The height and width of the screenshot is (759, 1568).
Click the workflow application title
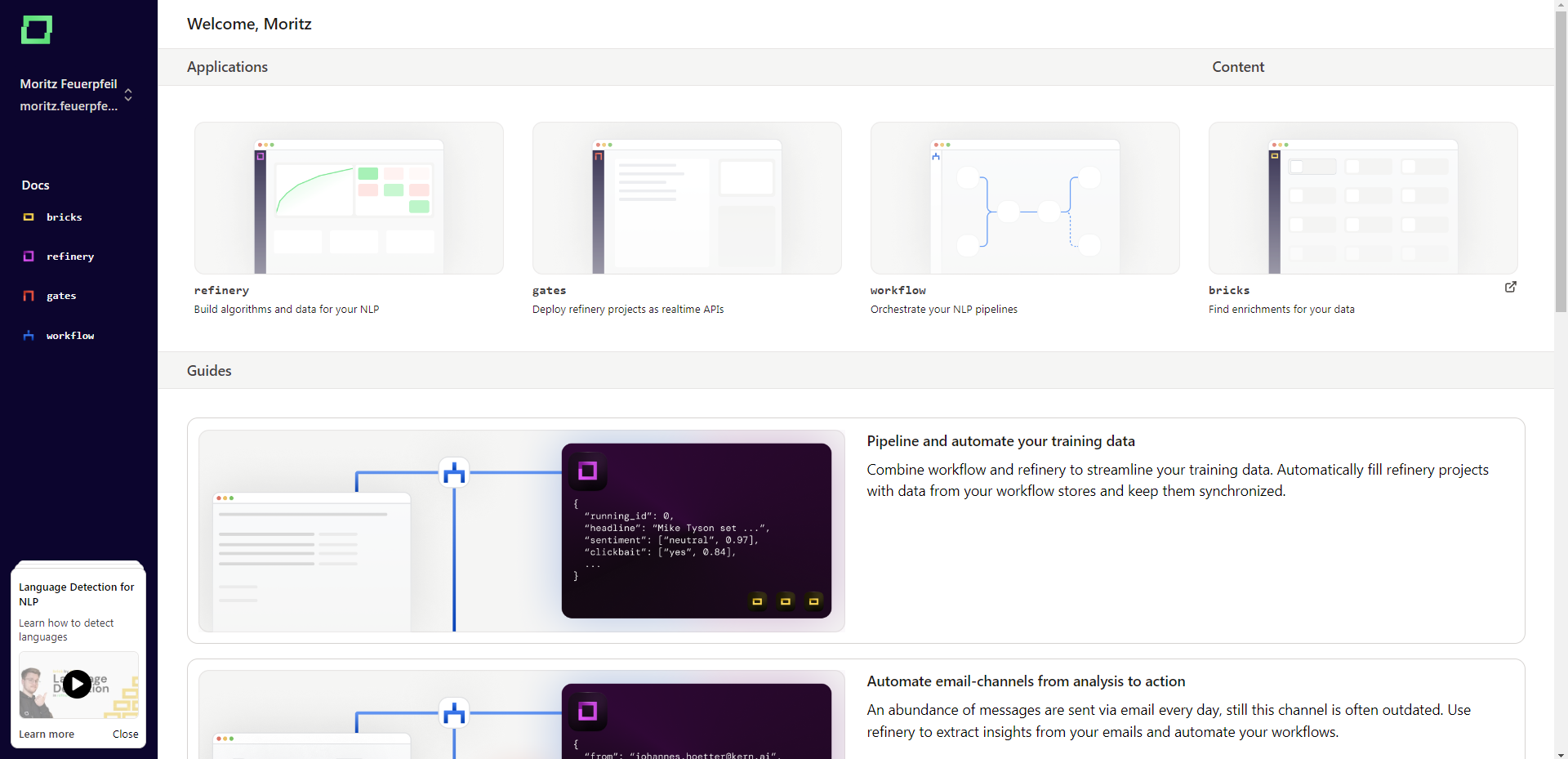(898, 290)
